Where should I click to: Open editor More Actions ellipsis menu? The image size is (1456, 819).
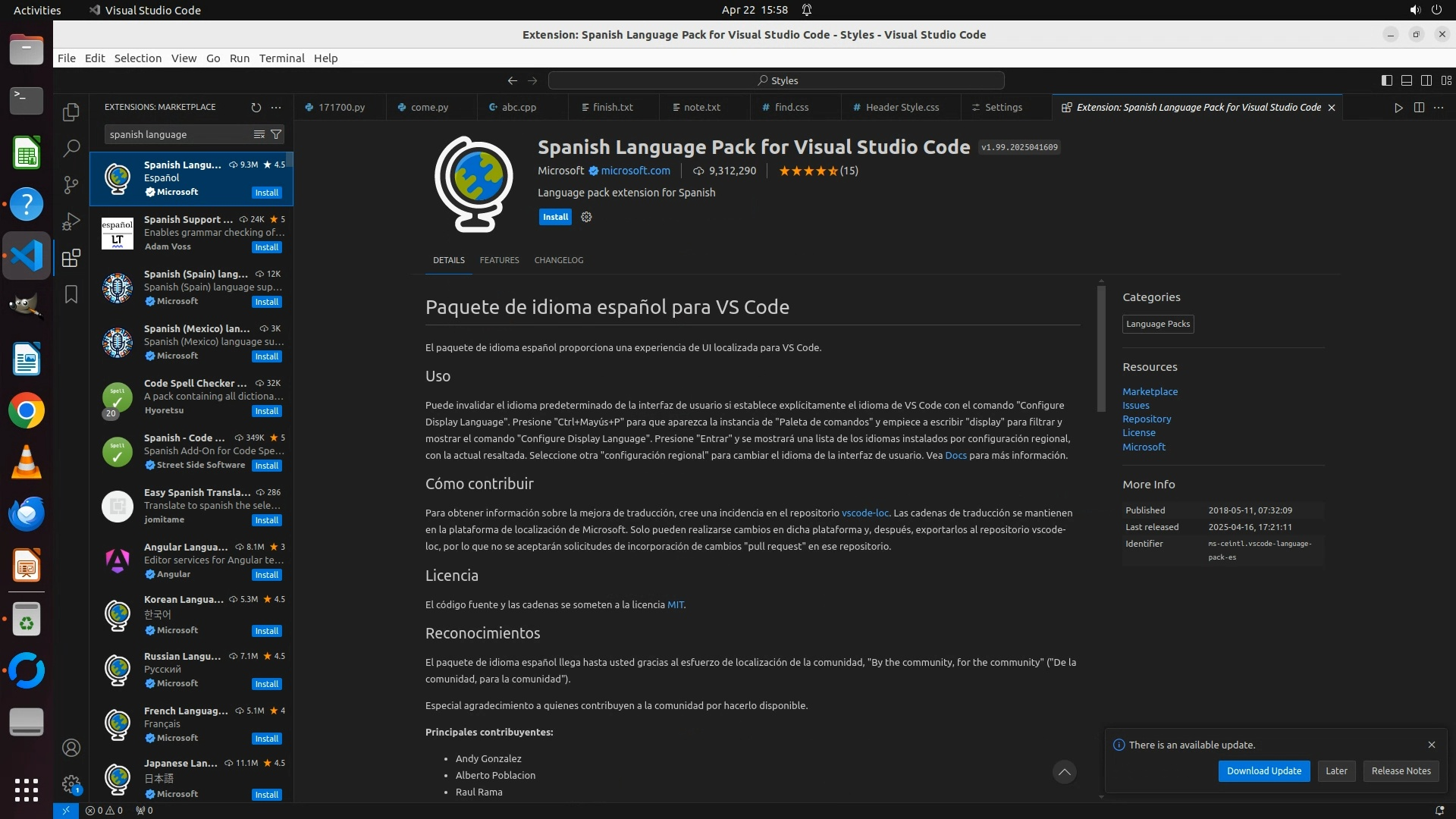pos(1439,108)
